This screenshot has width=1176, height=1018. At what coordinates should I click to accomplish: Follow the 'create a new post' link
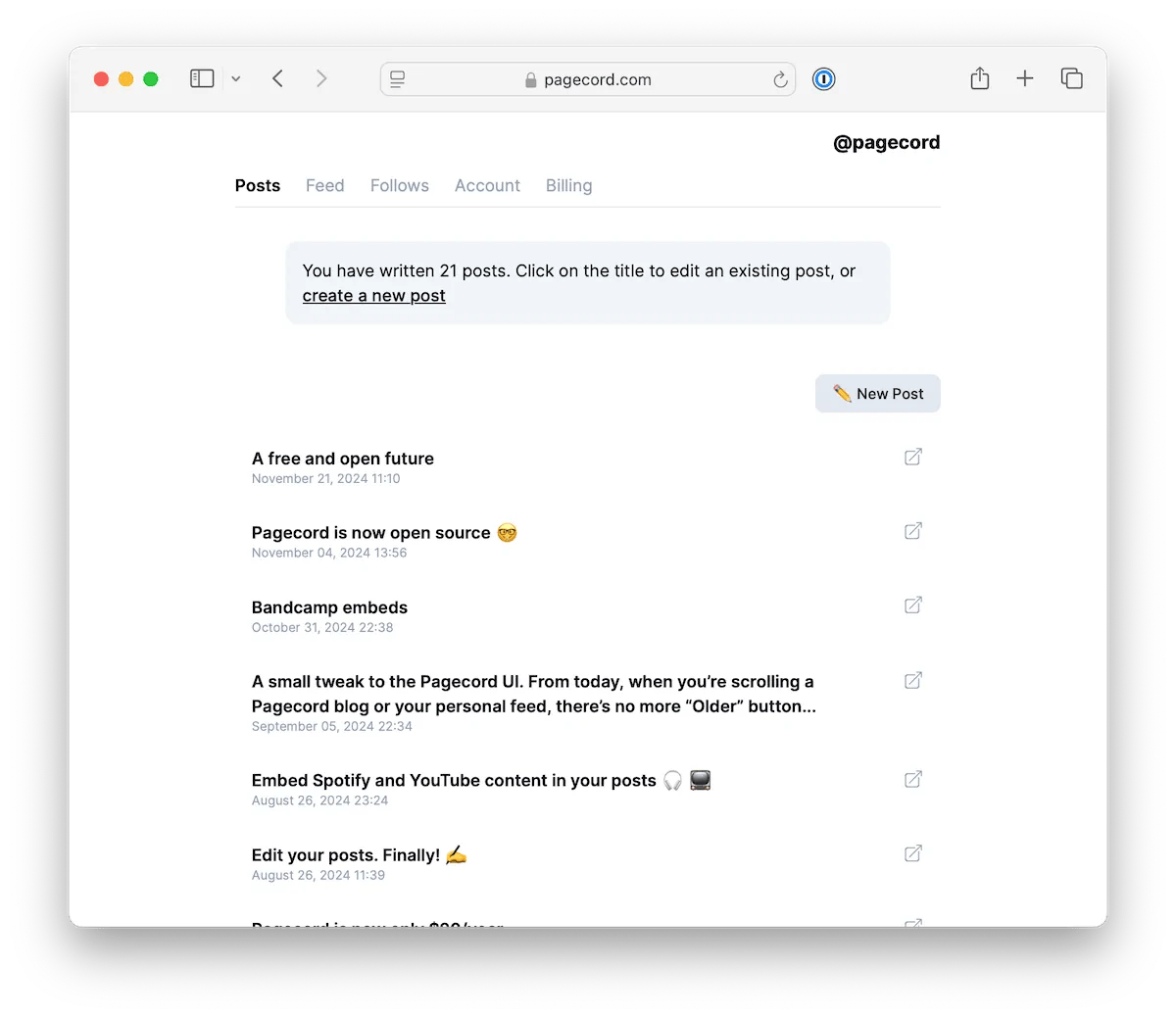pyautogui.click(x=373, y=296)
